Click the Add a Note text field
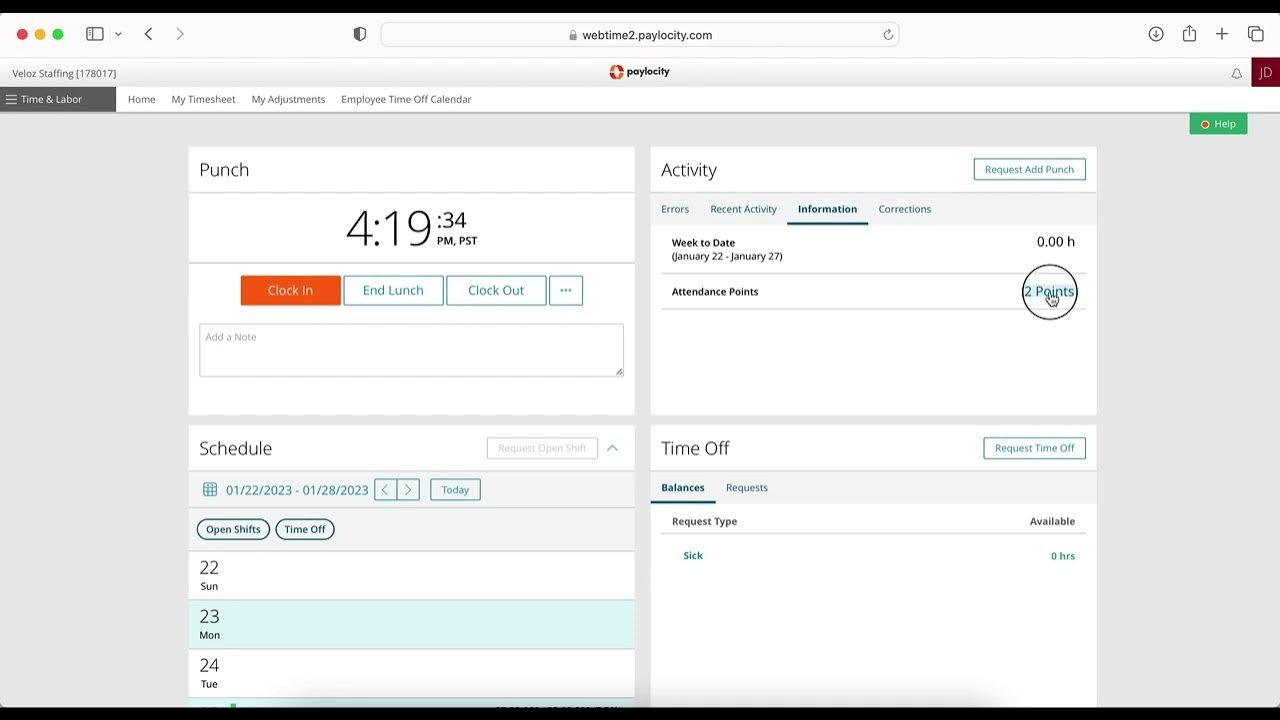Screen dimensions: 1280x720 point(411,350)
